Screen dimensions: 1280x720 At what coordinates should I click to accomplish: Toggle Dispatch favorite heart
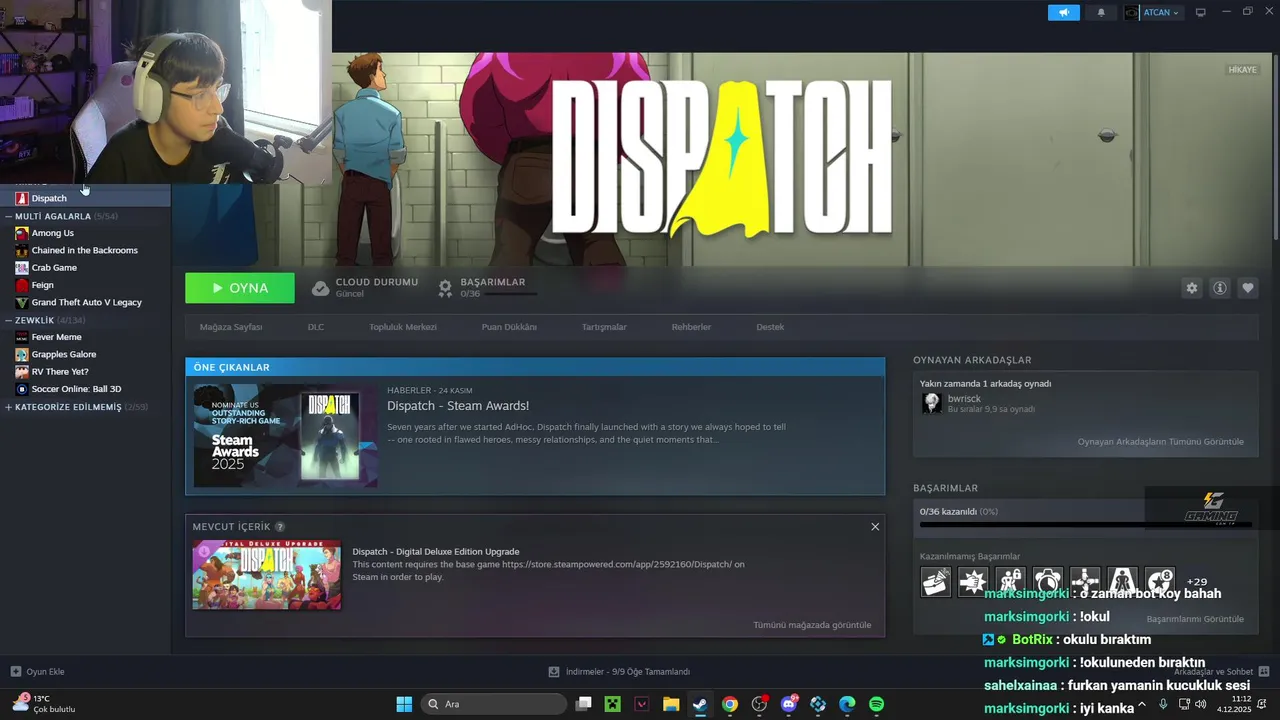tap(1248, 288)
